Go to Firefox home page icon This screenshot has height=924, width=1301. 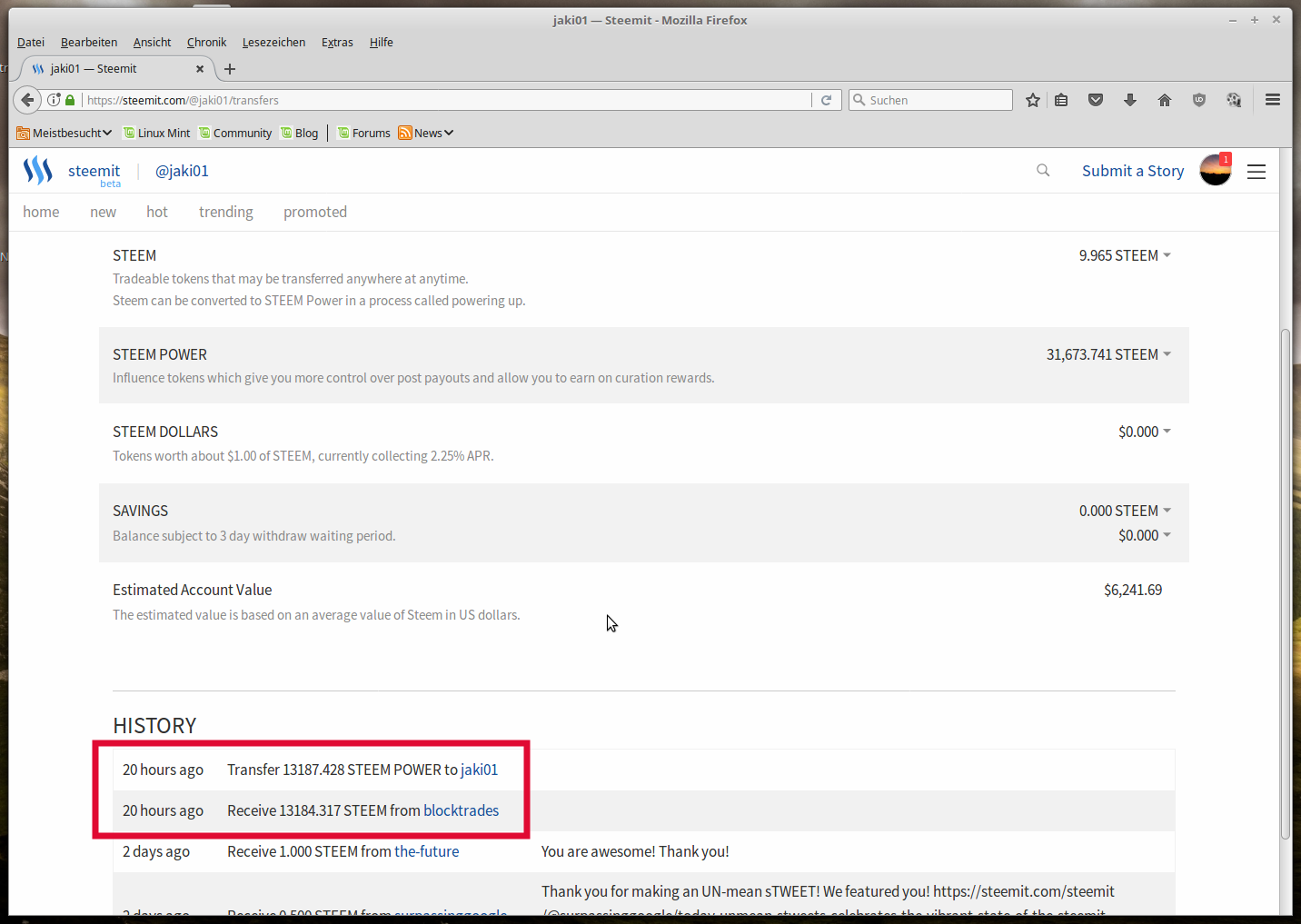(1165, 100)
